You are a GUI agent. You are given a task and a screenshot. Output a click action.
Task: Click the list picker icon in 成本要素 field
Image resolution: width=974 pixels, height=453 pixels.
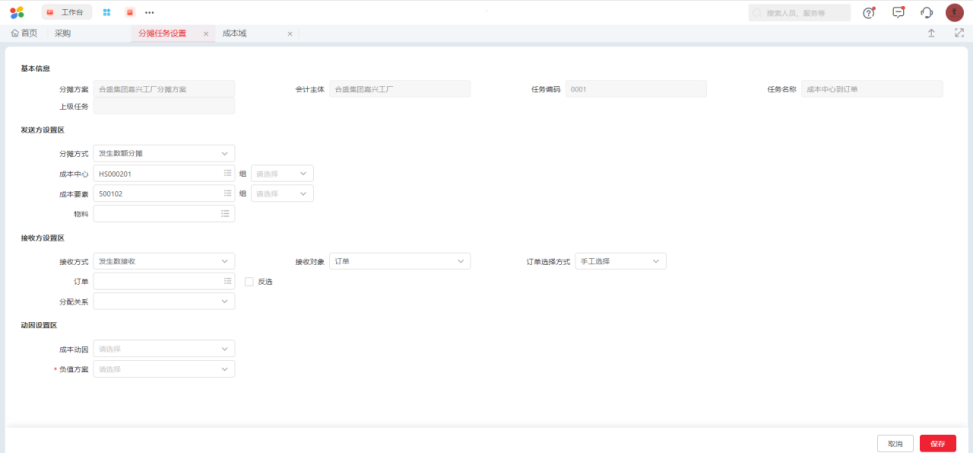227,193
